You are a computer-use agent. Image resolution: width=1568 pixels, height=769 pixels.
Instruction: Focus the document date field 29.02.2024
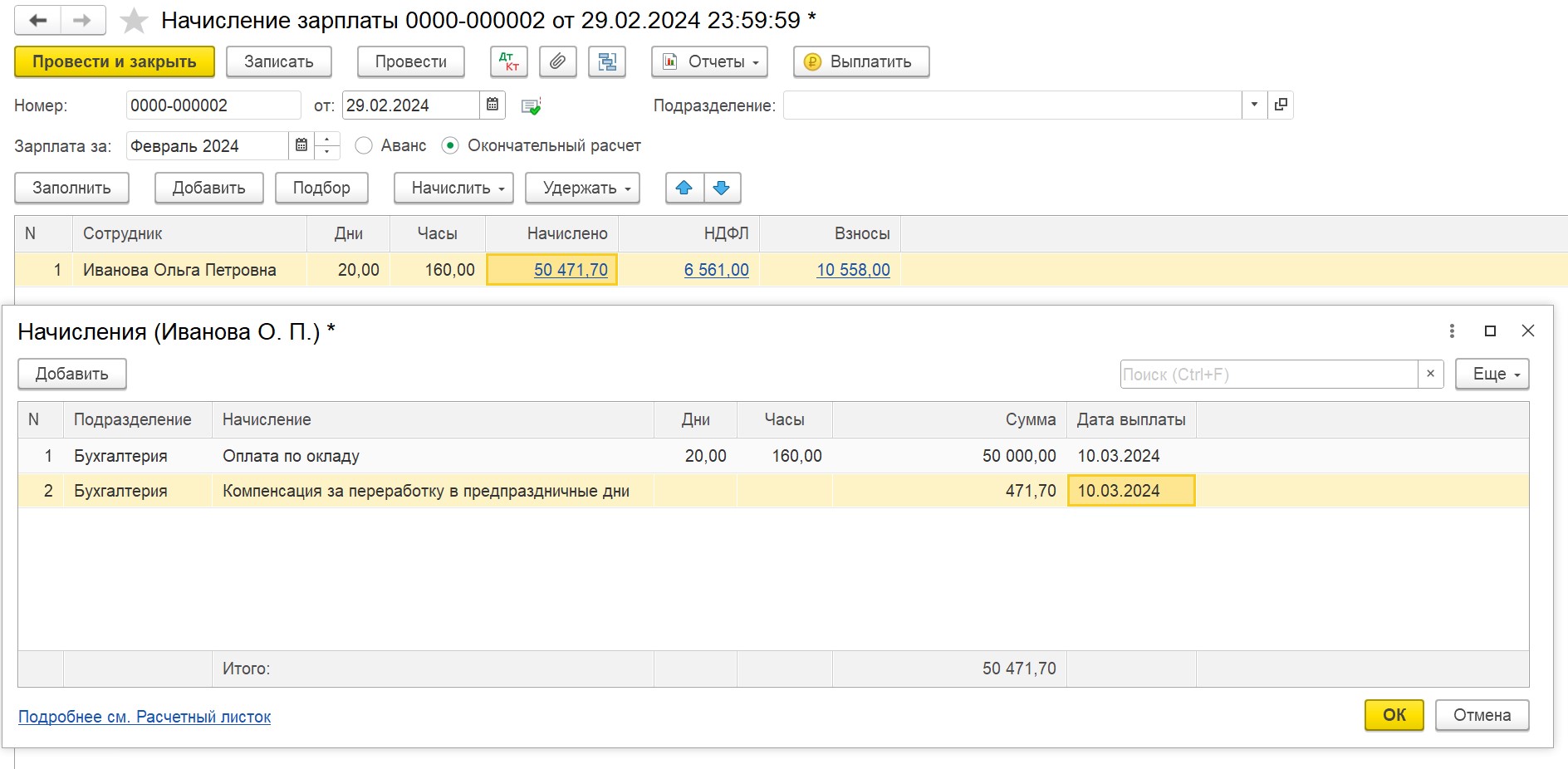[x=410, y=105]
